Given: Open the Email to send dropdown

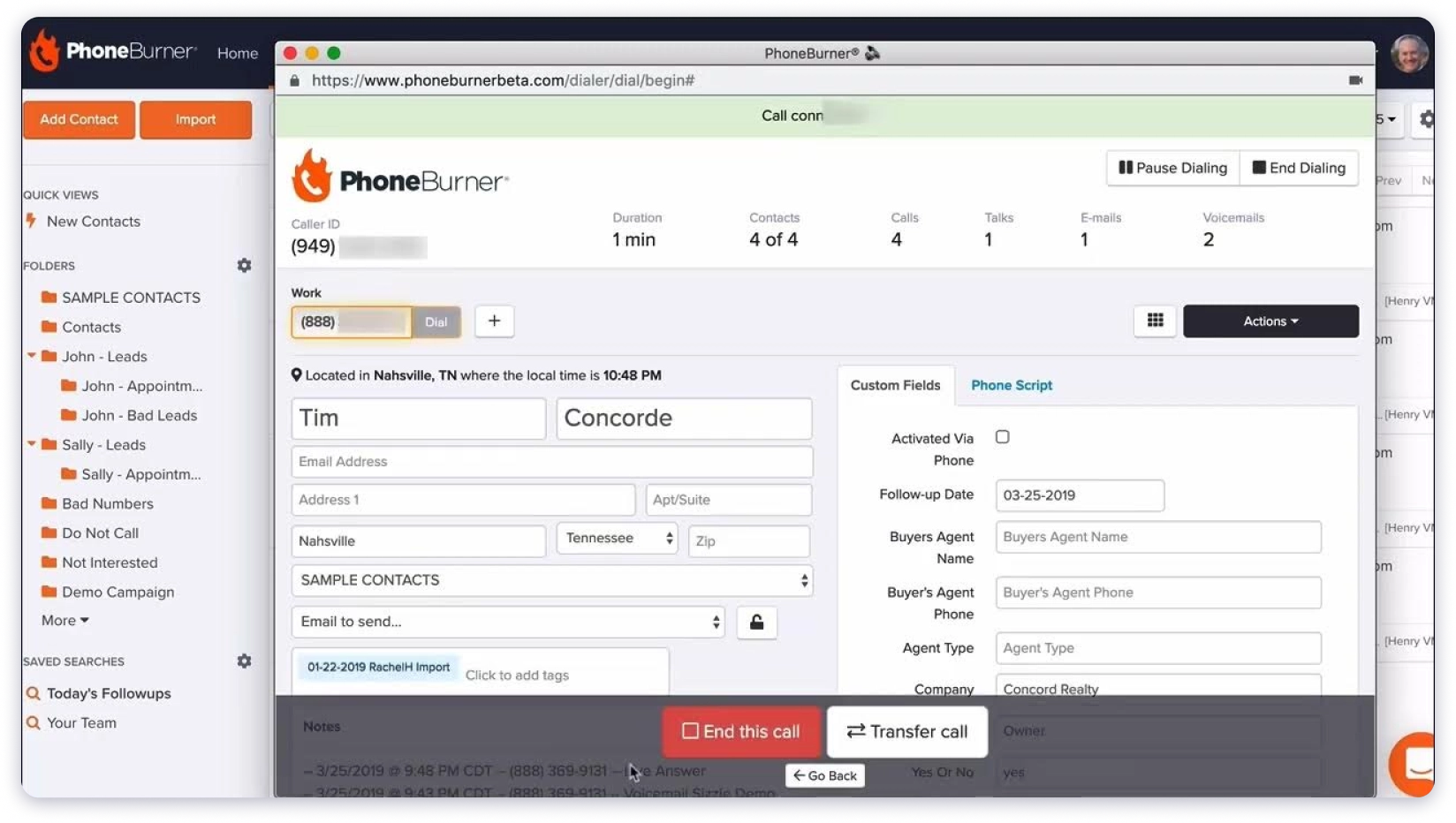Looking at the screenshot, I should 508,622.
